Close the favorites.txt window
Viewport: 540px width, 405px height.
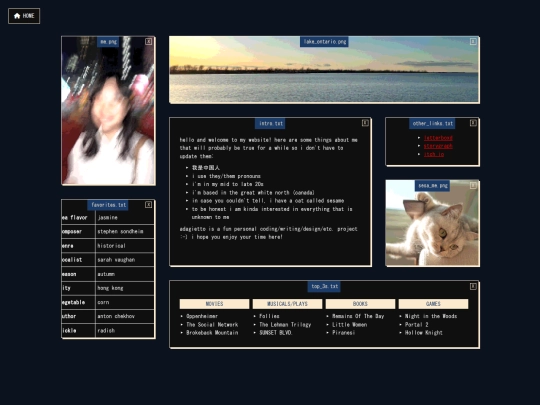148,205
